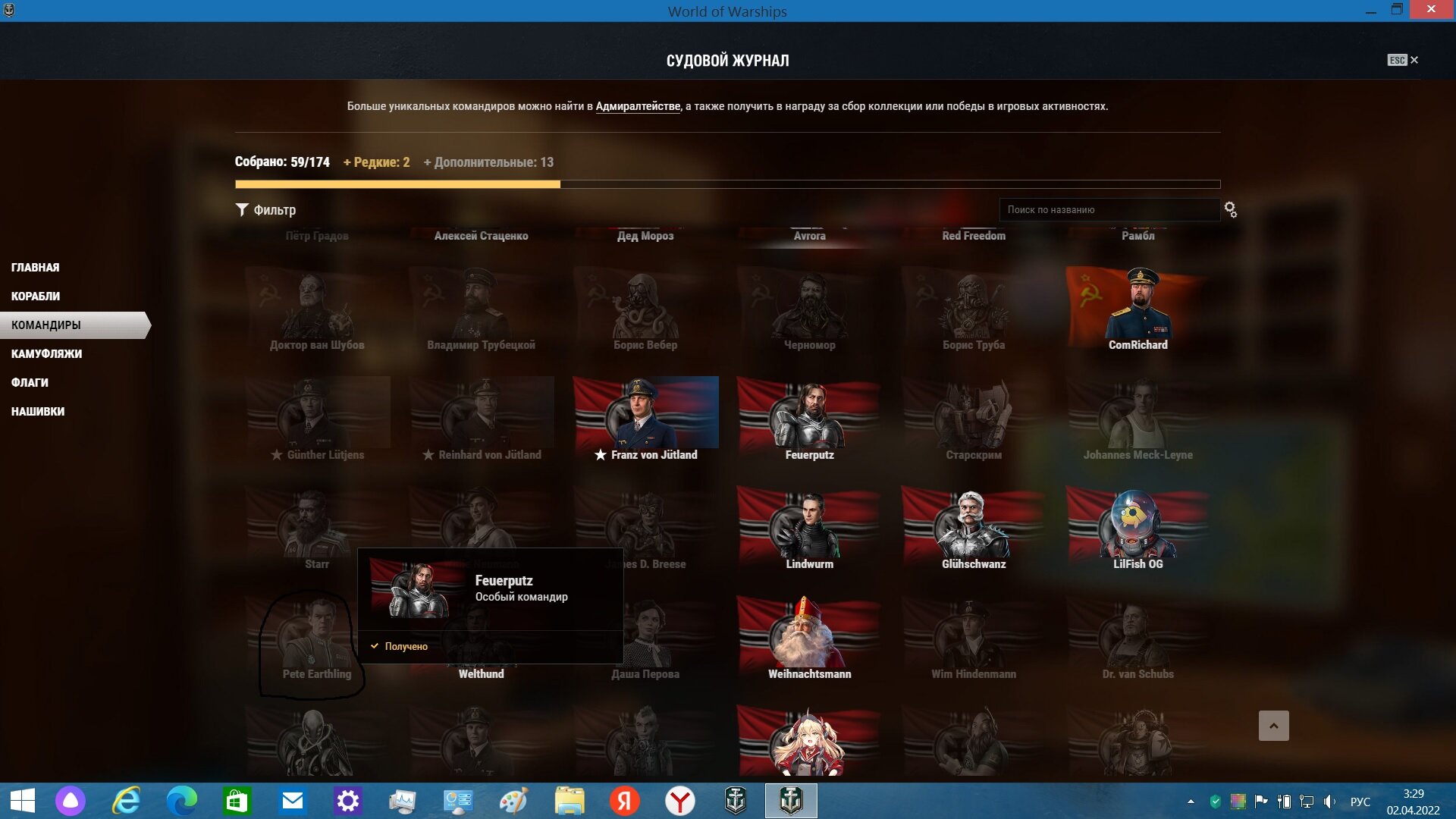The width and height of the screenshot is (1456, 819).
Task: Select Weihnachtsmann commander card
Action: [809, 638]
